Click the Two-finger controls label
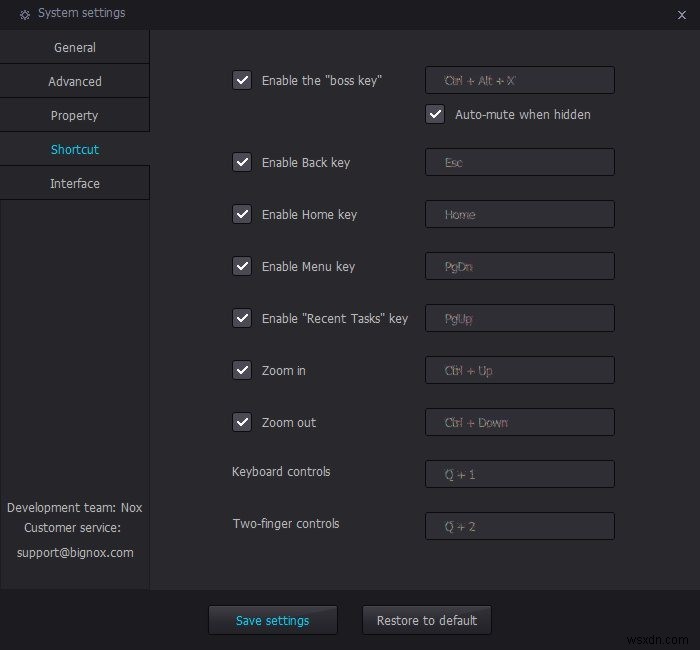 (286, 524)
